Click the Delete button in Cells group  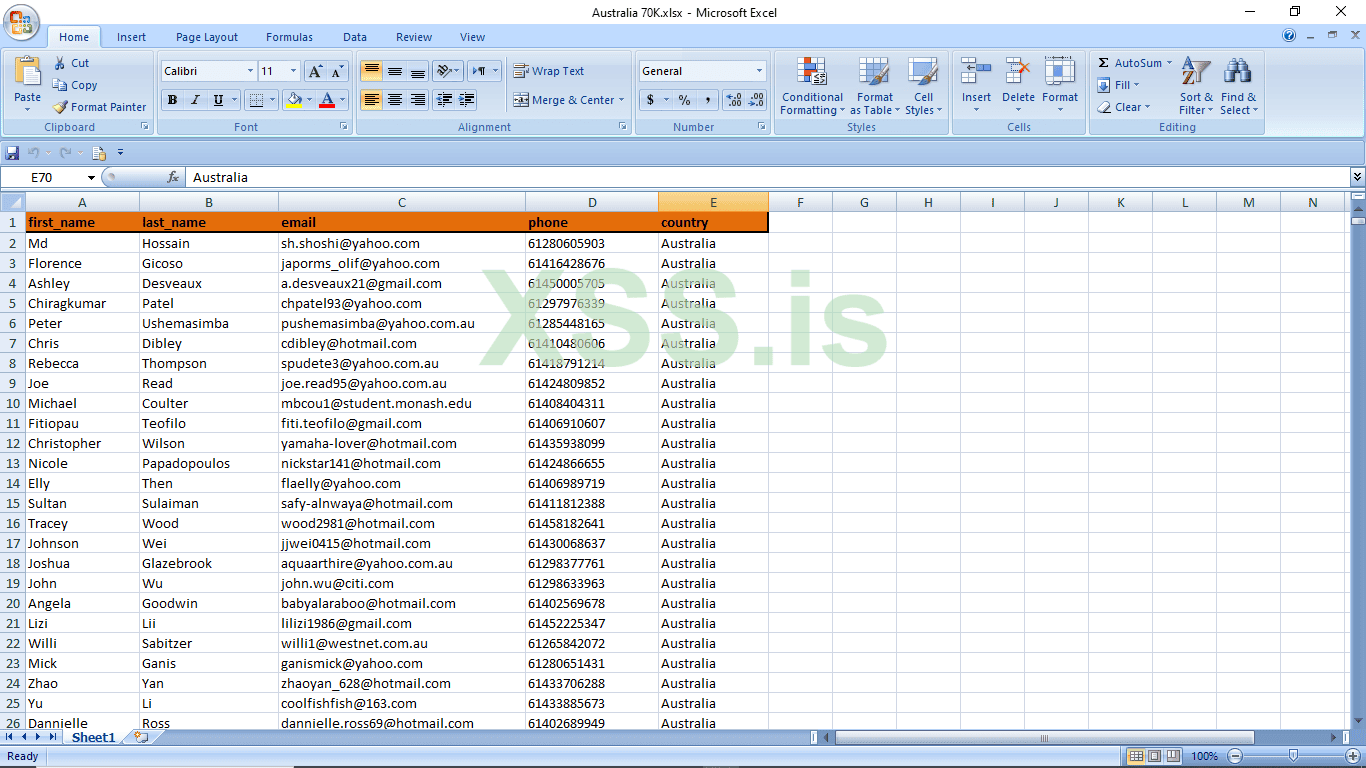click(x=1018, y=85)
